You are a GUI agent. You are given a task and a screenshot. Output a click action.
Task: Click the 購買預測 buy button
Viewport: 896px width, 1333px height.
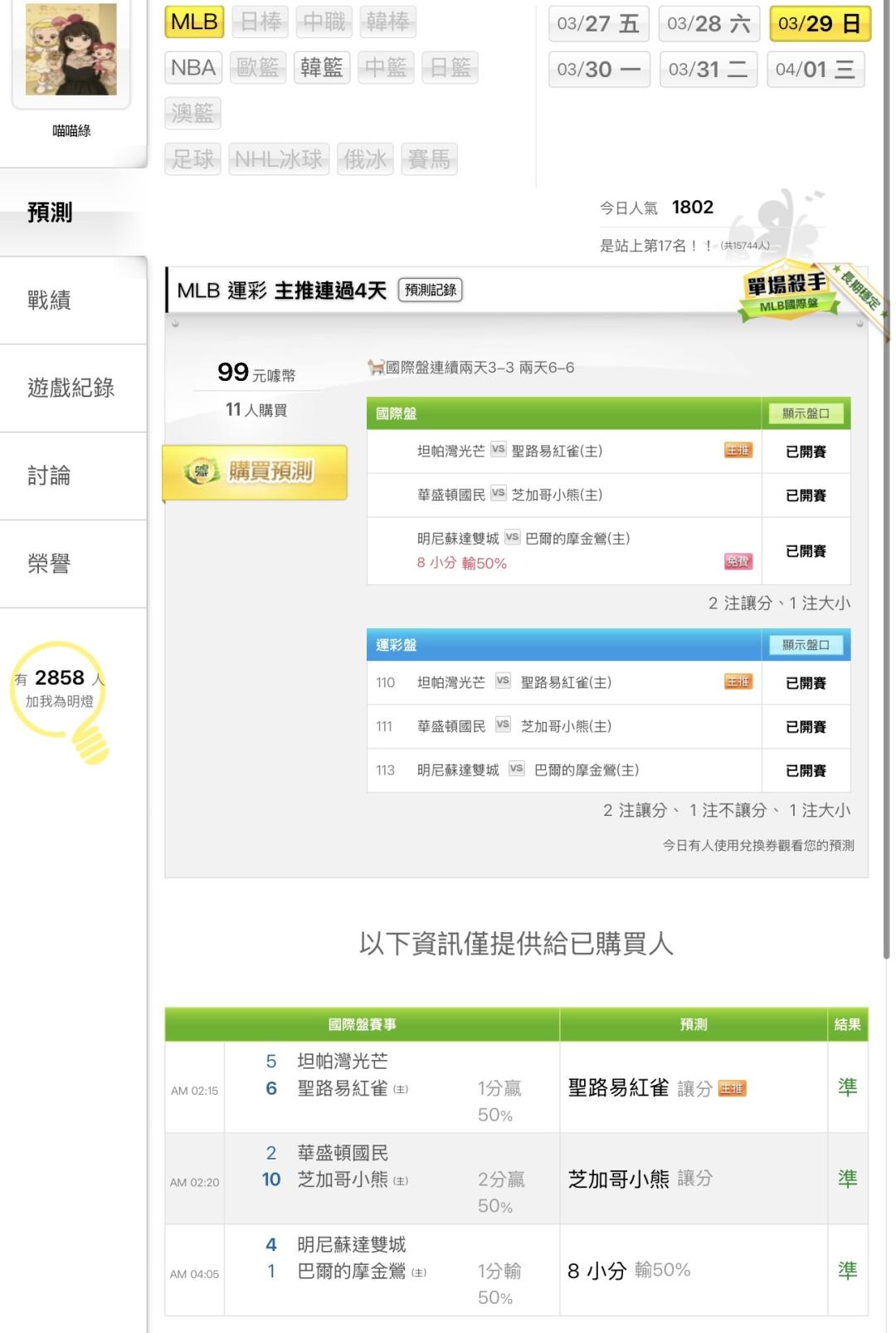(x=255, y=472)
